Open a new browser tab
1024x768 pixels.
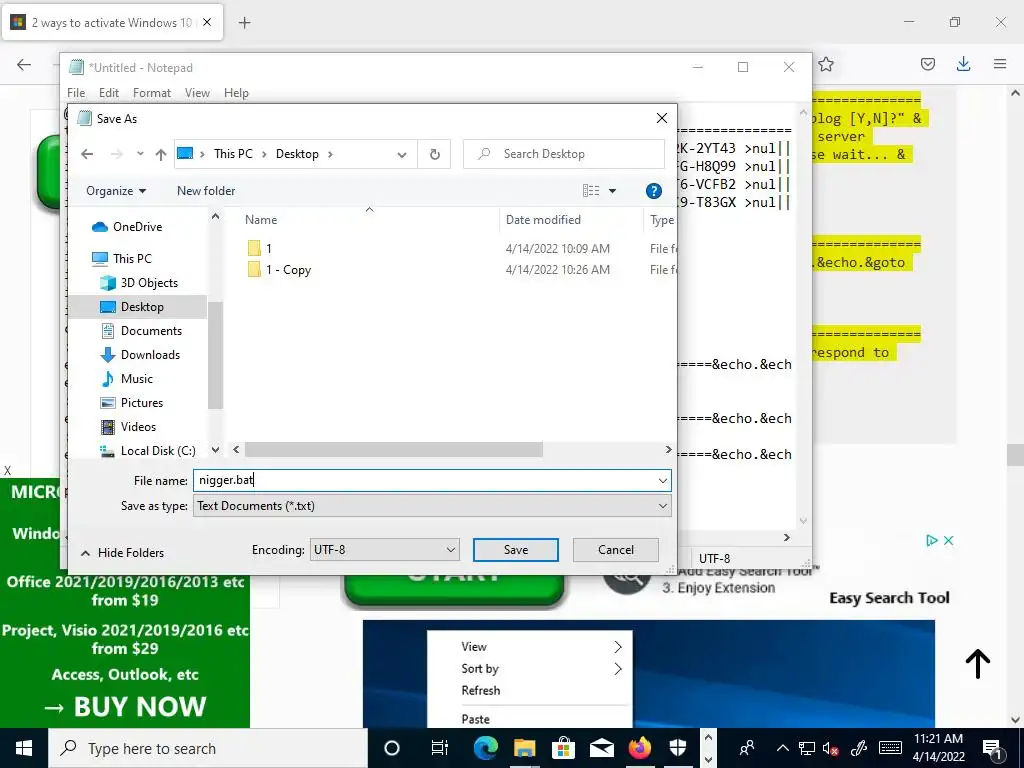[x=244, y=23]
